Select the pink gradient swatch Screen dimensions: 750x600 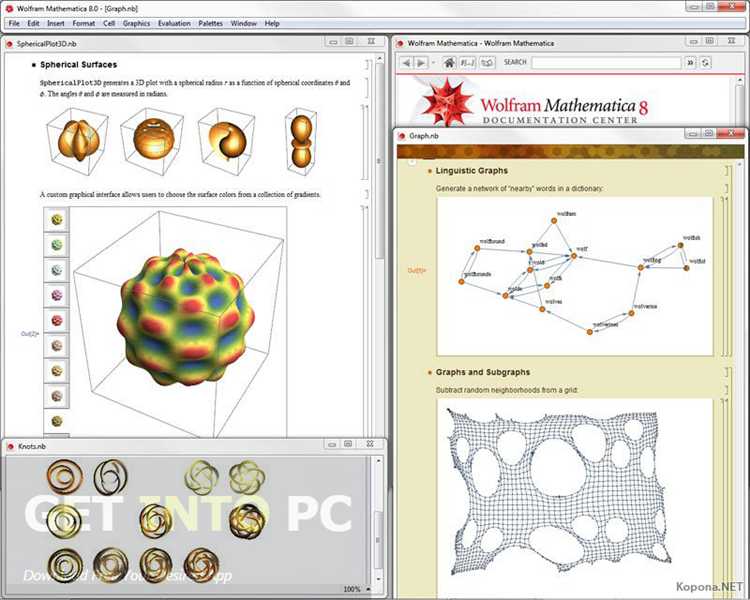tap(56, 295)
